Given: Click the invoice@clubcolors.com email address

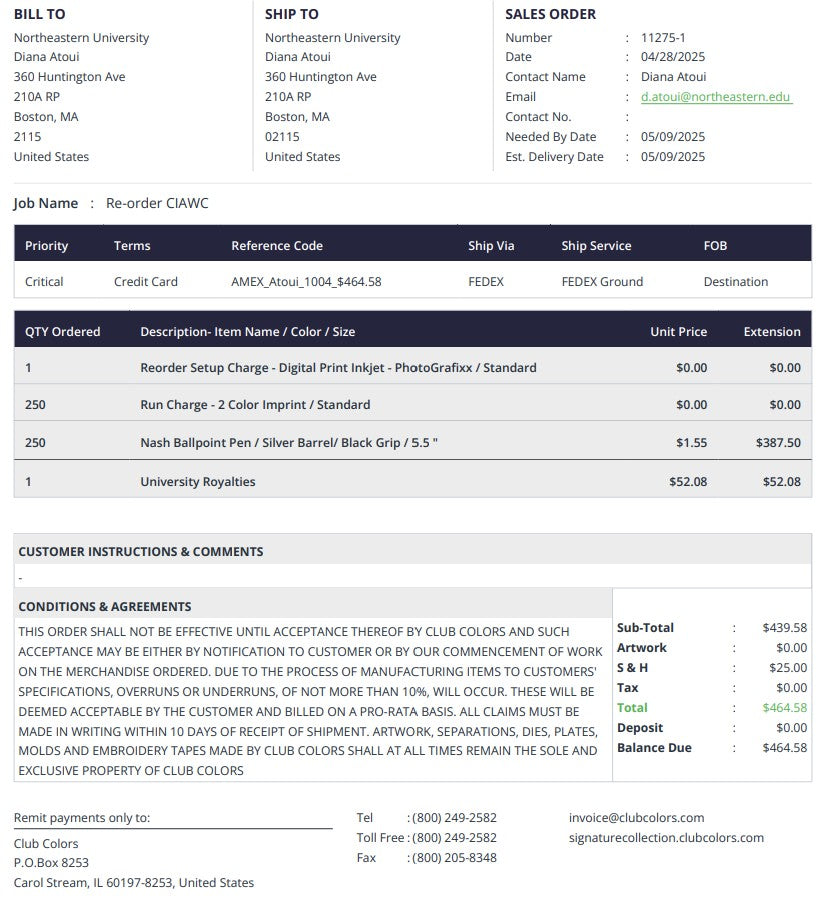Looking at the screenshot, I should tap(636, 818).
